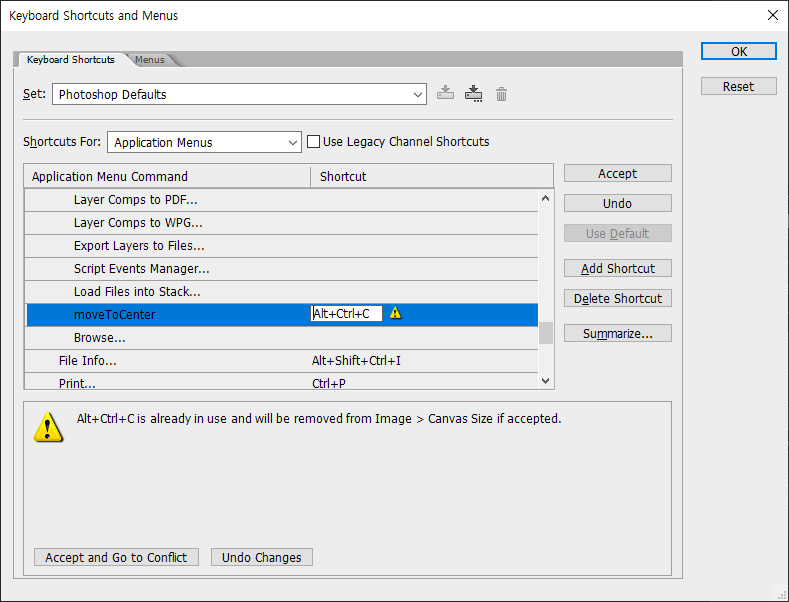Close the Keyboard Shortcuts and Menus dialog

tap(773, 15)
